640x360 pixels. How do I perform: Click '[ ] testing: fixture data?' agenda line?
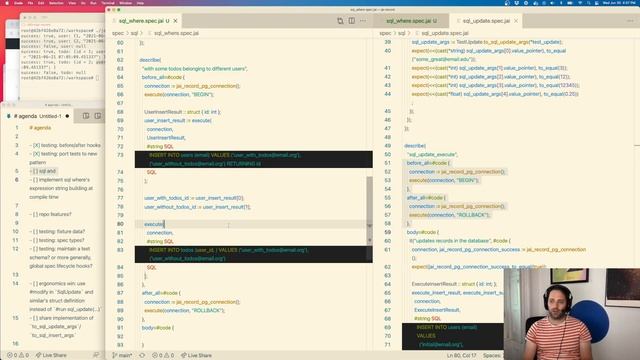57,231
